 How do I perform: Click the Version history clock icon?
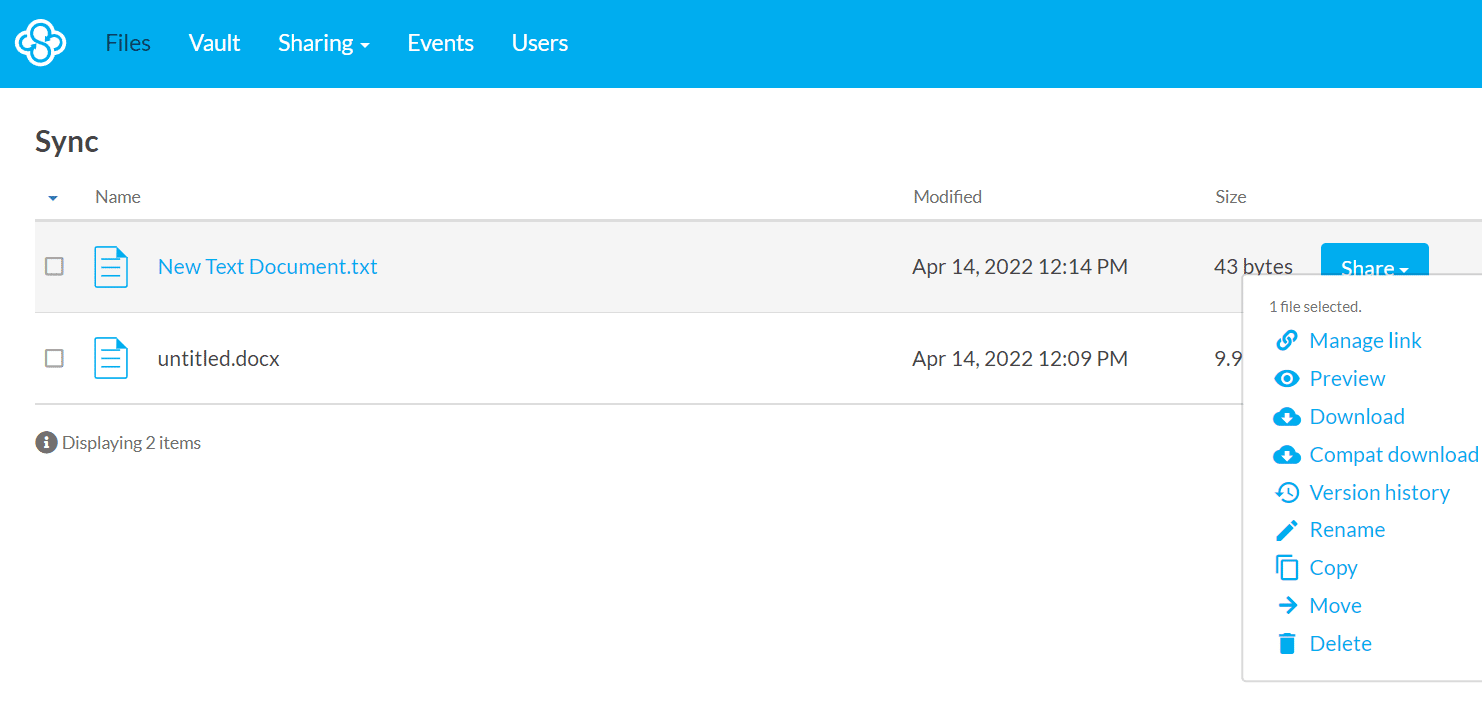tap(1287, 493)
